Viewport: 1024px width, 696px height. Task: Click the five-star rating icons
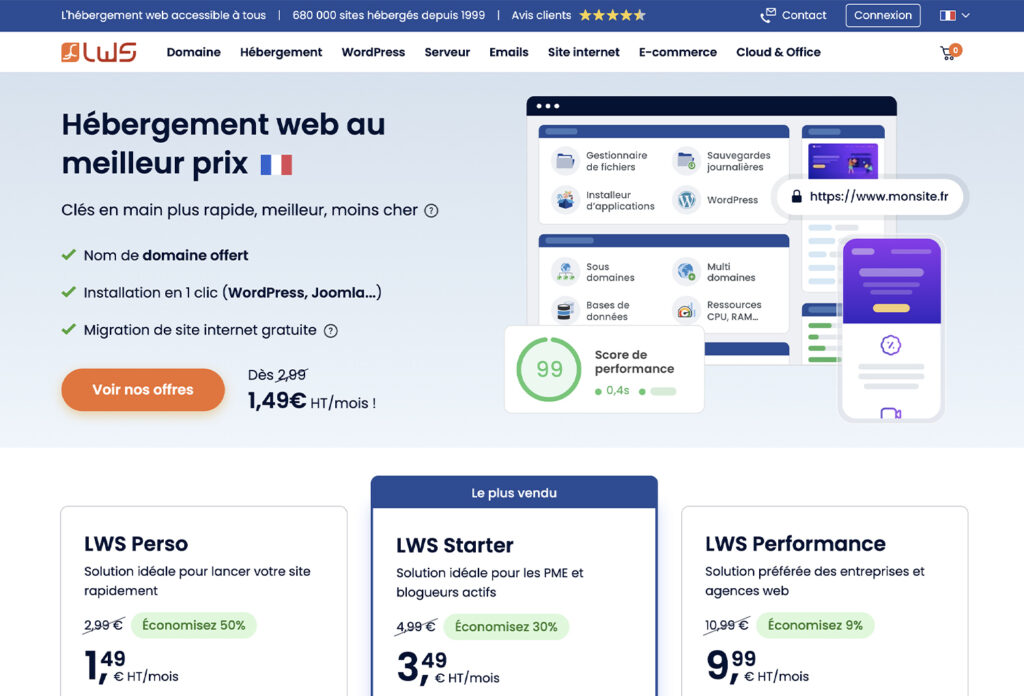[x=612, y=15]
